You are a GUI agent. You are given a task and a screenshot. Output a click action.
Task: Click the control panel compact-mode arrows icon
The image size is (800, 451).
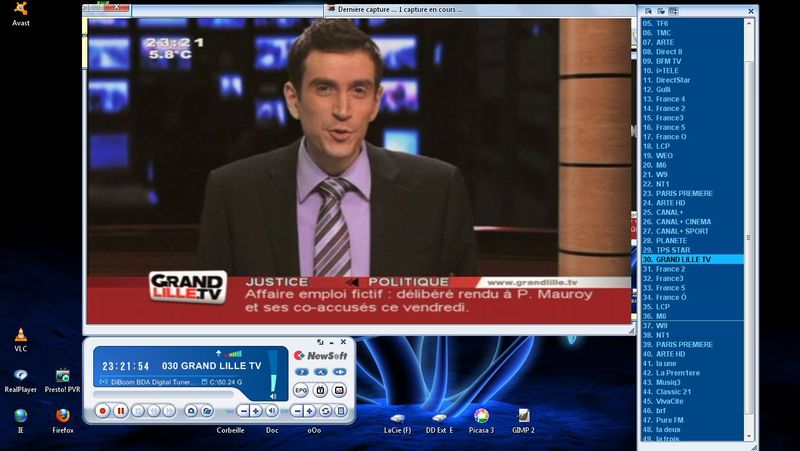coord(320,342)
